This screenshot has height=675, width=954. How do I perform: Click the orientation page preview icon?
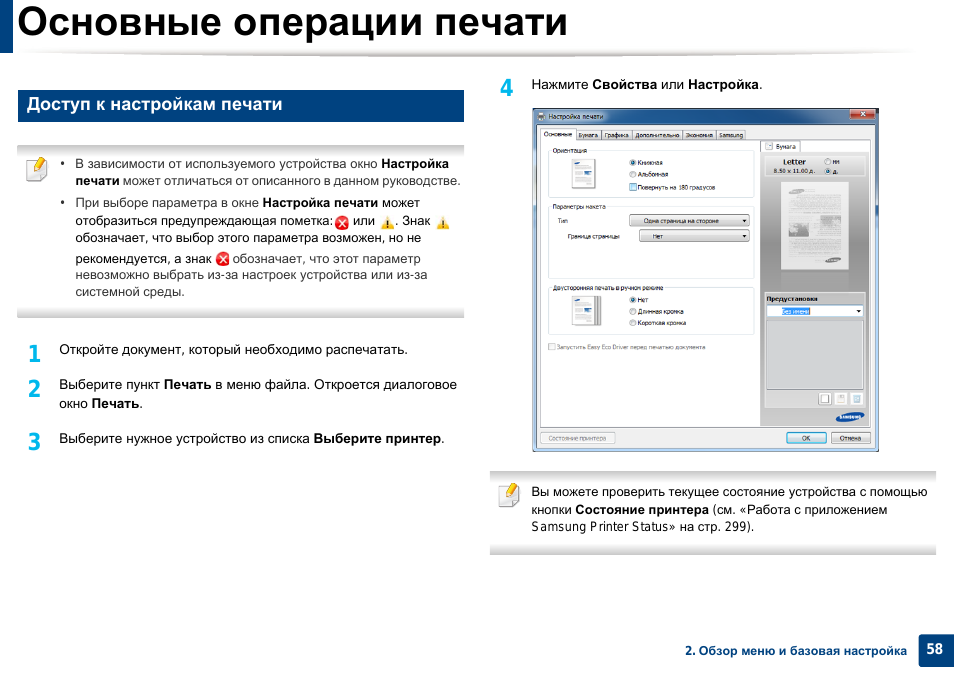582,175
